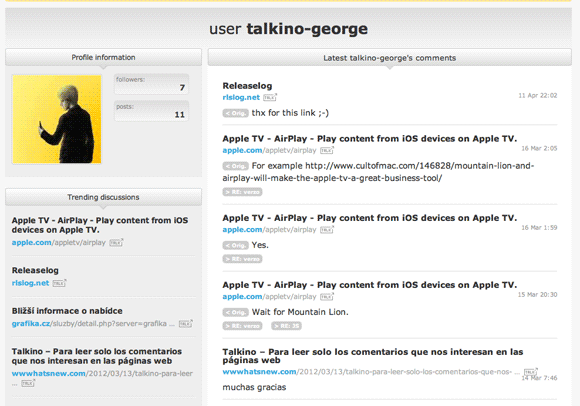Click the 'user talkino-george' page heading
This screenshot has width=580, height=406.
click(x=289, y=29)
